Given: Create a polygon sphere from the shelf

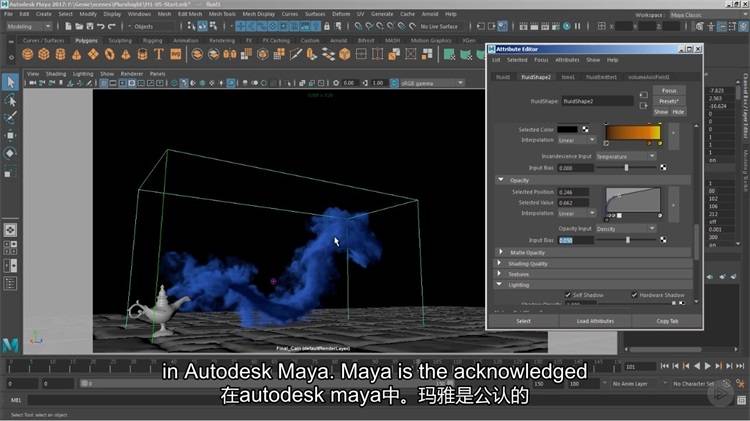Looking at the screenshot, I should [x=28, y=55].
